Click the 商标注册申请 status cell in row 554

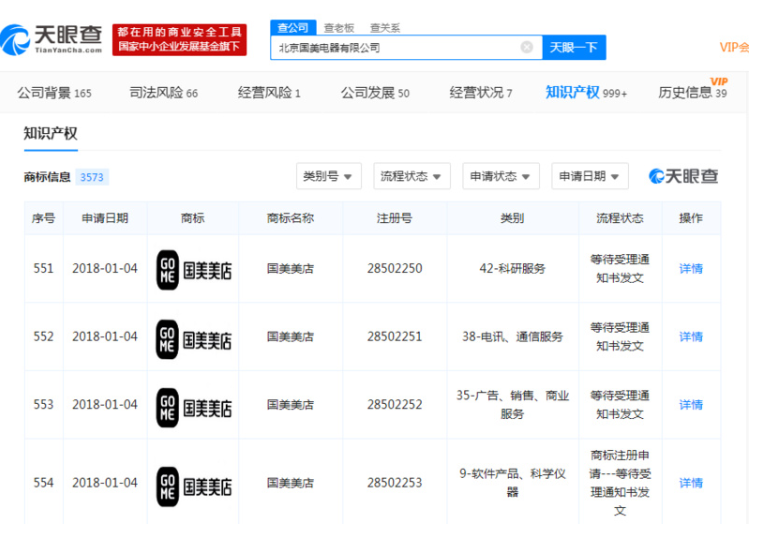(620, 482)
